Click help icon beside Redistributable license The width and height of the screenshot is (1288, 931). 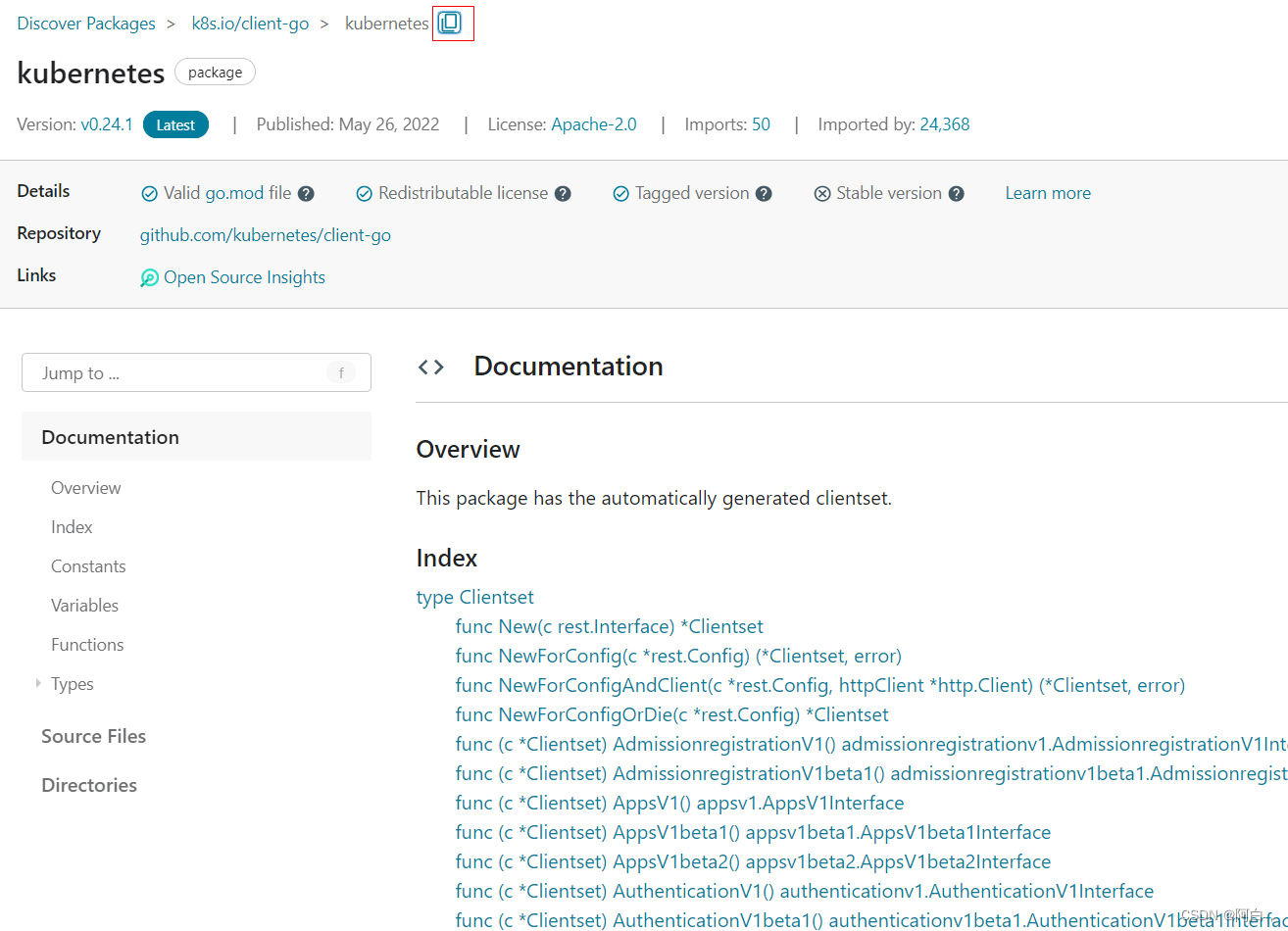pos(563,194)
